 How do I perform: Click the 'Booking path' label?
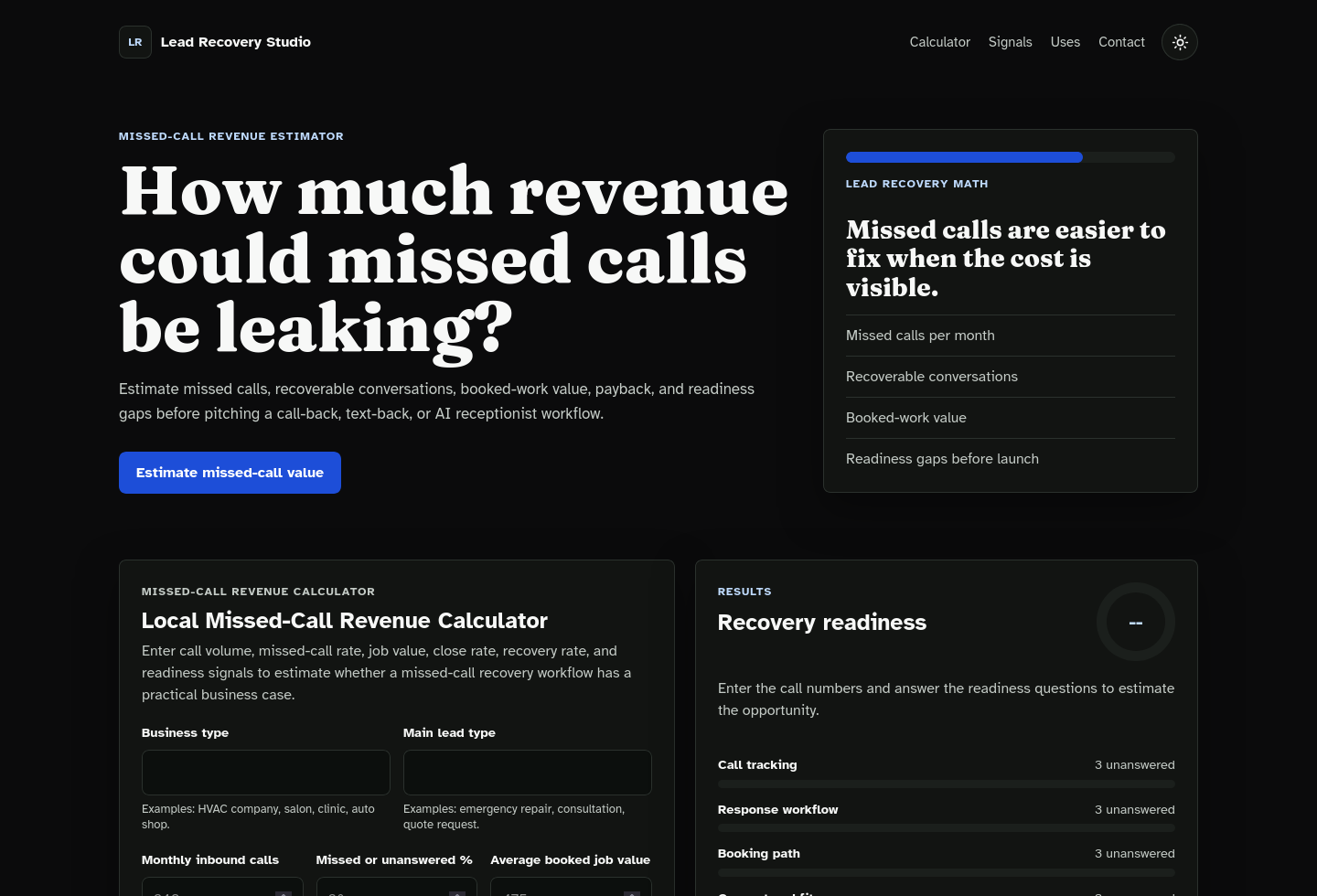[759, 853]
